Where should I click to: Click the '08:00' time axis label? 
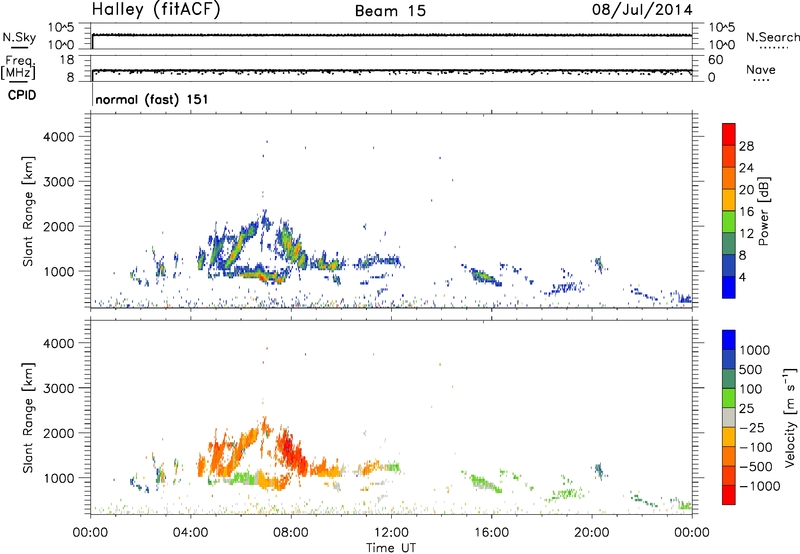291,533
